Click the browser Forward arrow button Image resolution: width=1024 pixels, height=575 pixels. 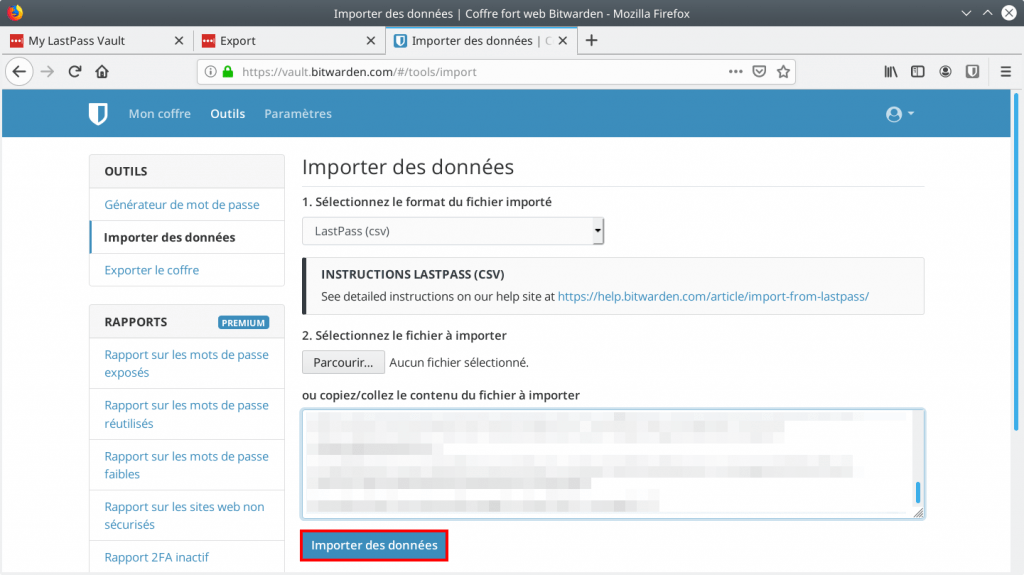(x=47, y=72)
